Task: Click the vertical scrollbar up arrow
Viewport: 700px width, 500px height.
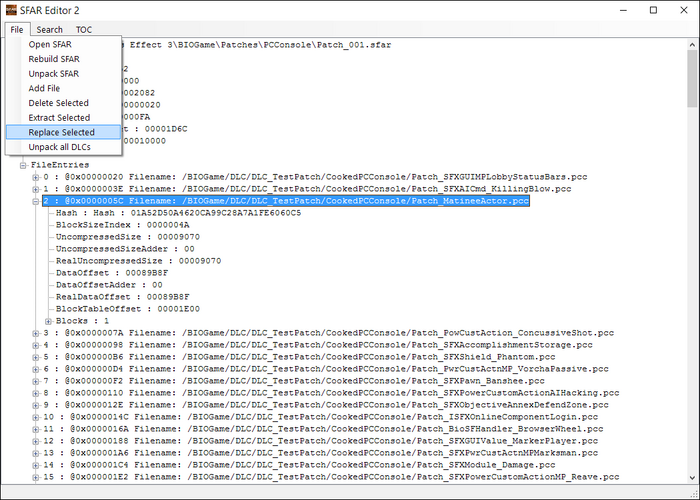Action: [692, 45]
